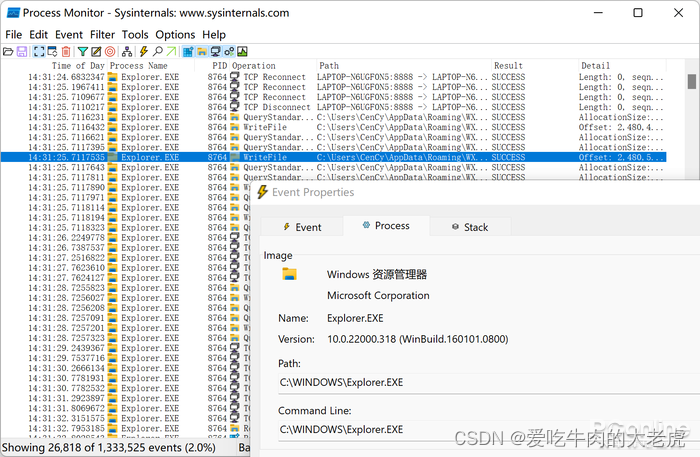
Task: Click the Command Line text field
Action: 489,430
